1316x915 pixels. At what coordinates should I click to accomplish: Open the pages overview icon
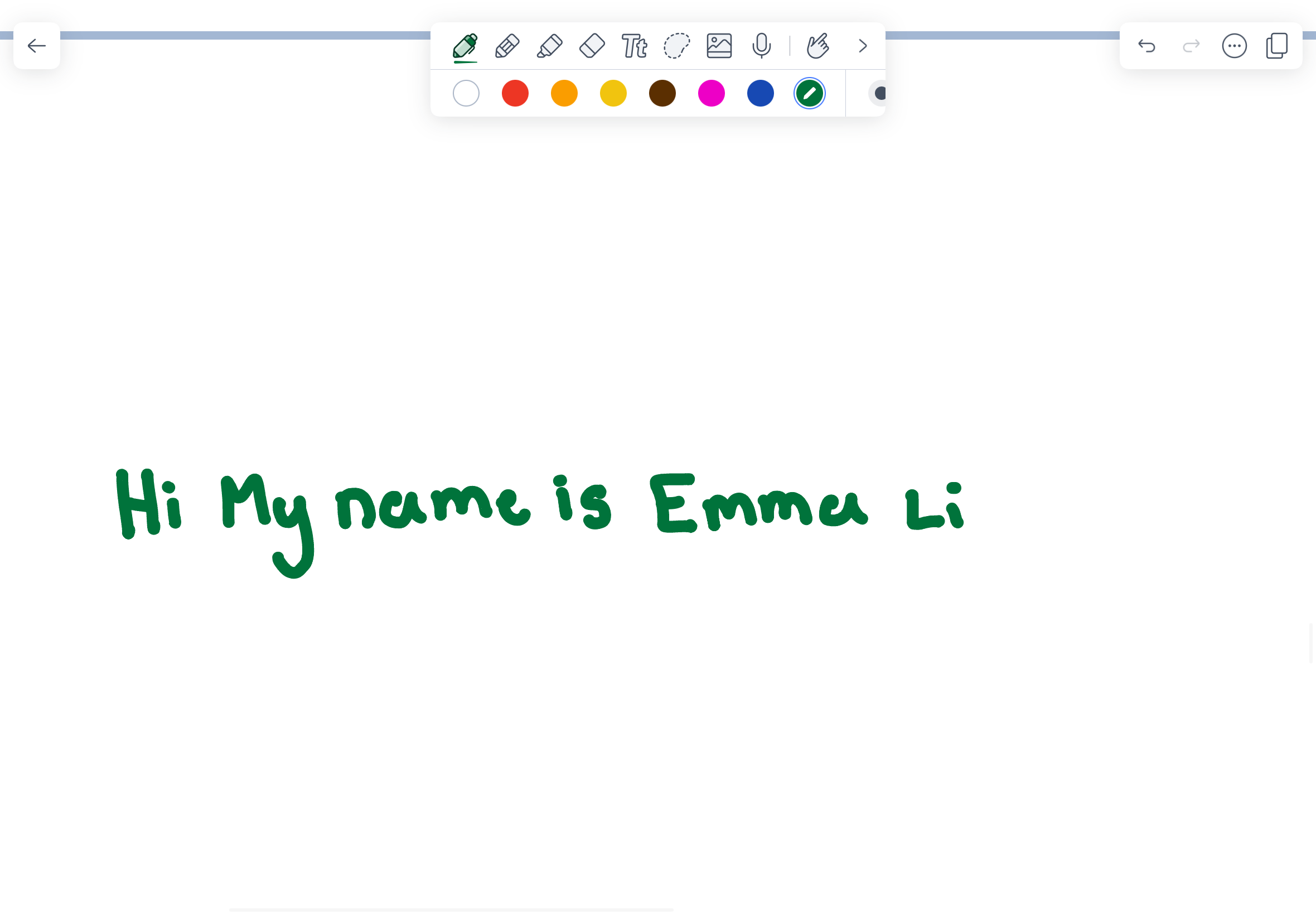pos(1277,46)
